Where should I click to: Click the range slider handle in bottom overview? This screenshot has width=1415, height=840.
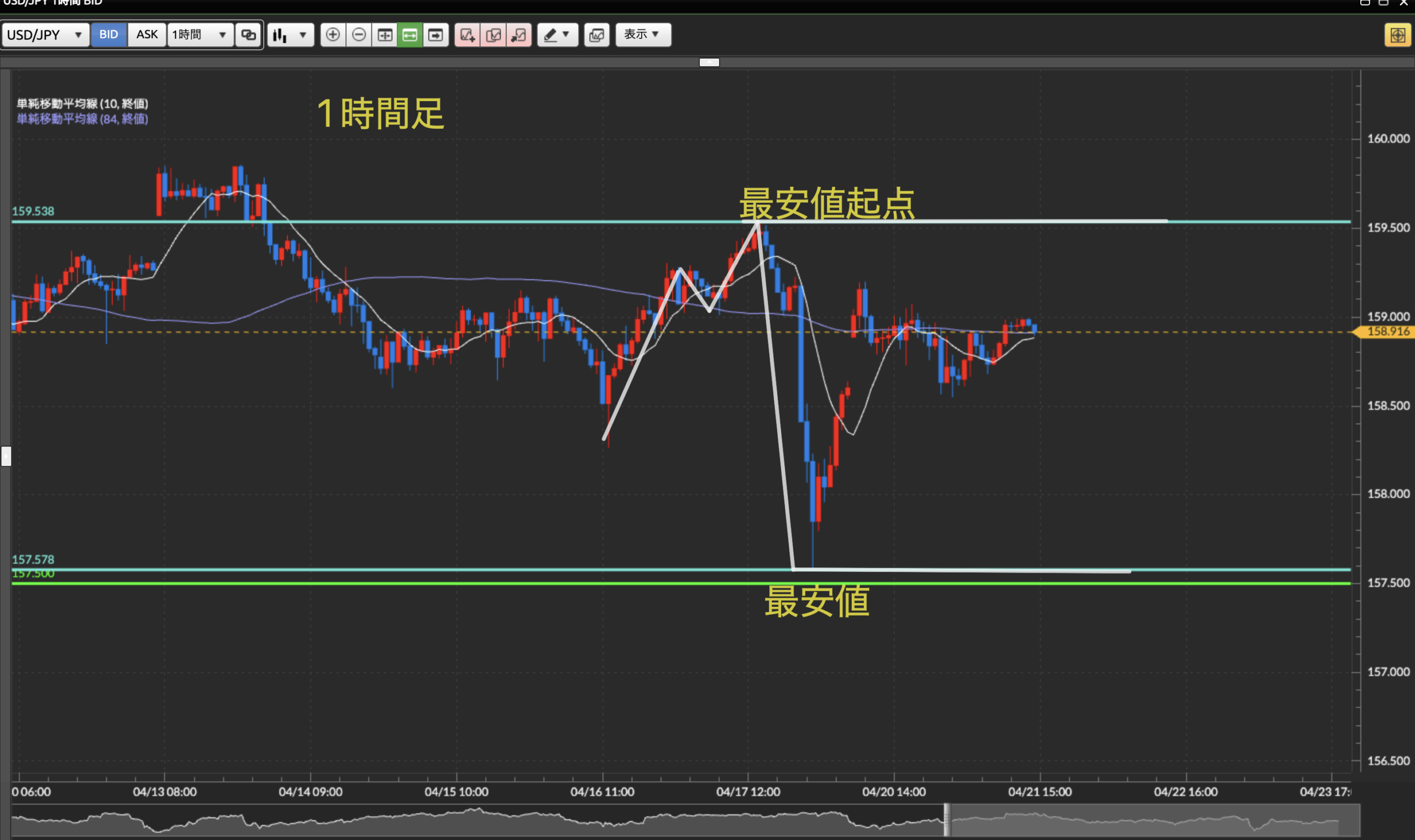pos(947,820)
